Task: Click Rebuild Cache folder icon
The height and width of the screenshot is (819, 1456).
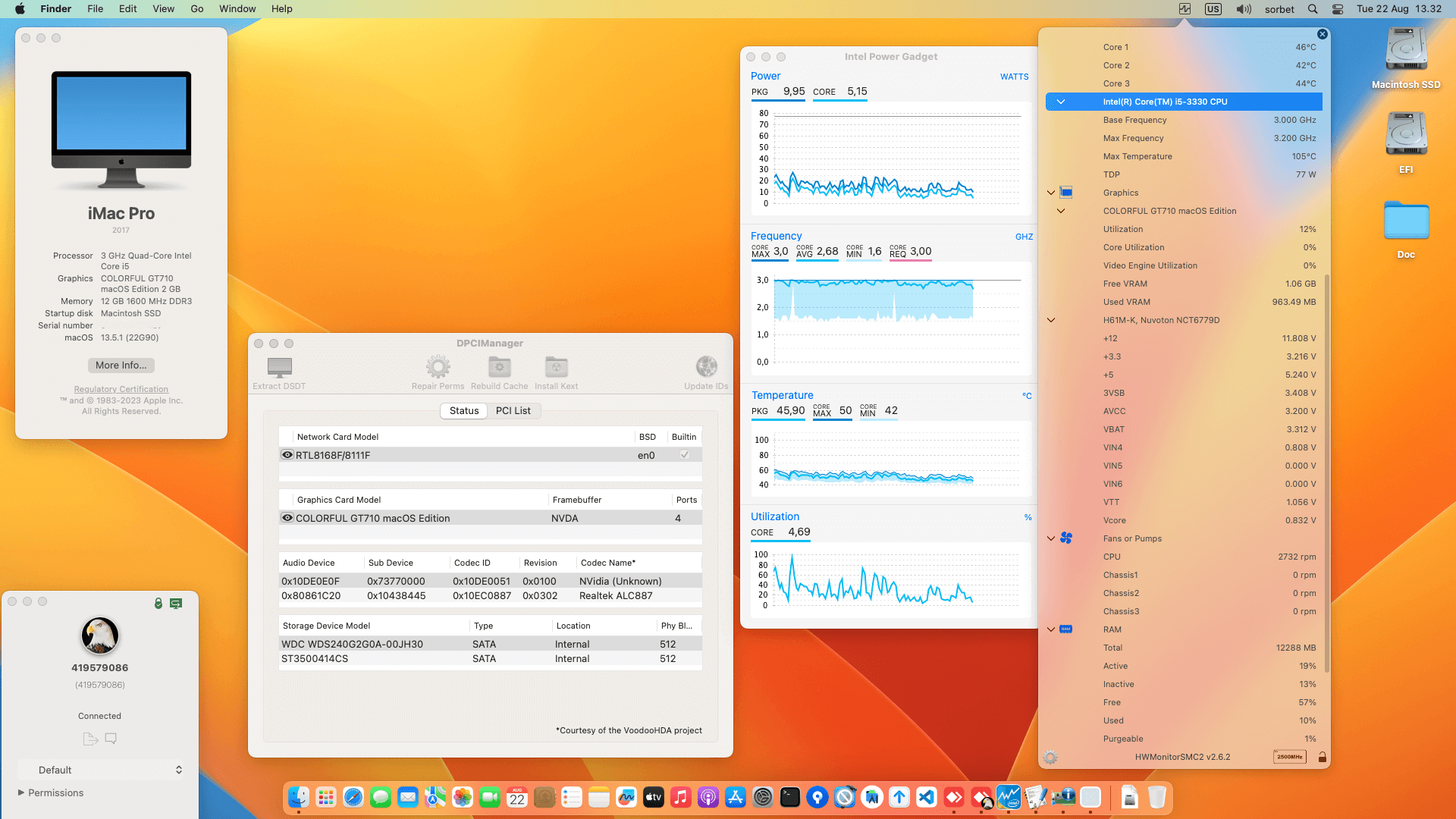Action: (499, 367)
